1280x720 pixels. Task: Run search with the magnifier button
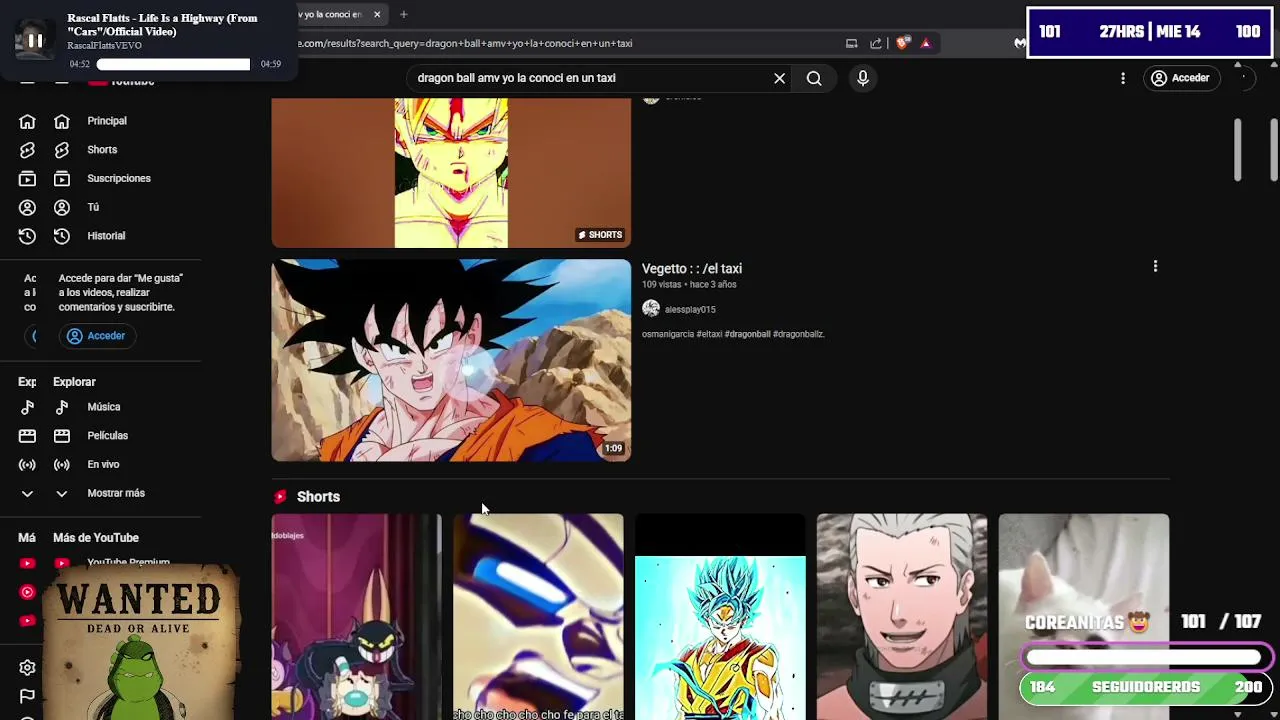814,78
